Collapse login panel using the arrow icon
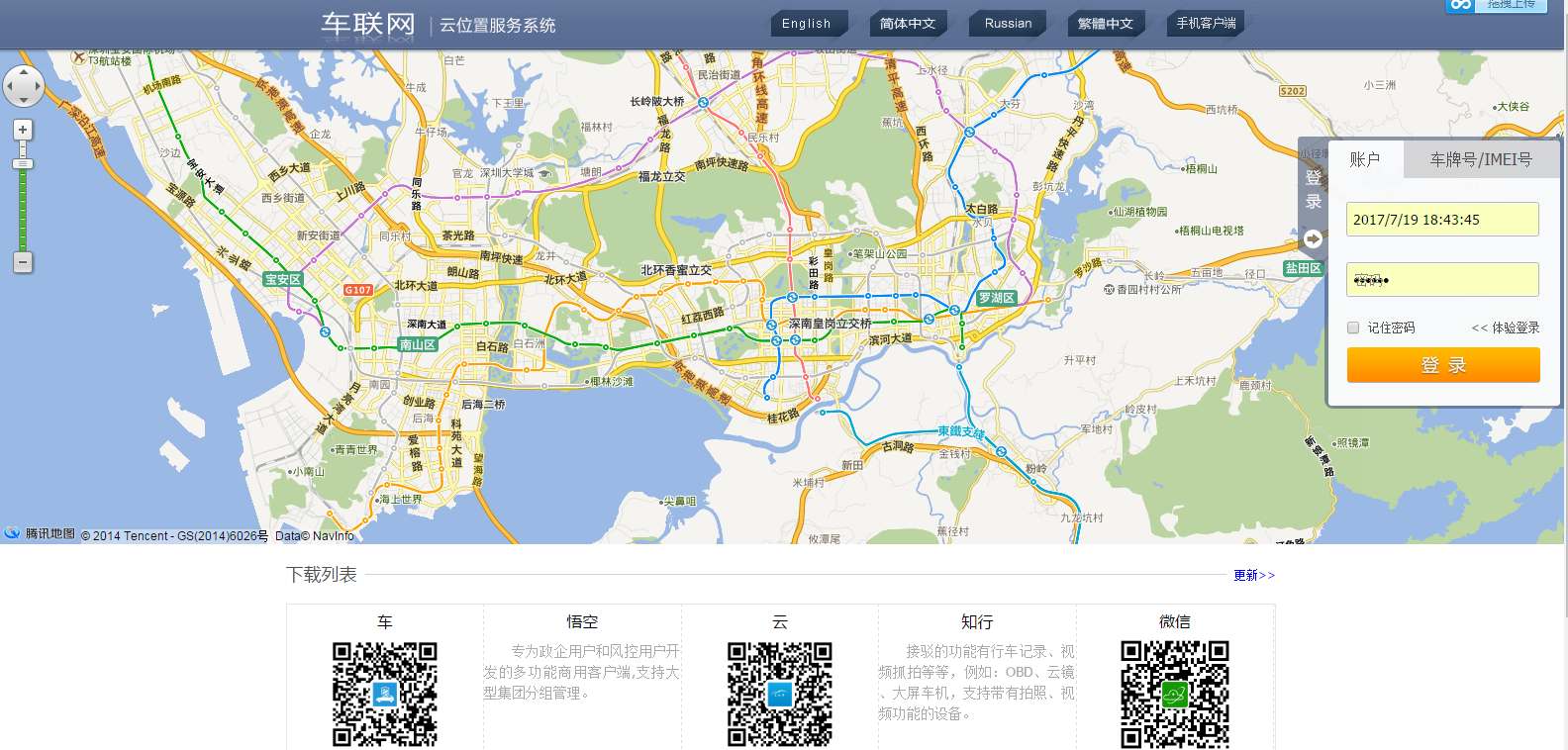The height and width of the screenshot is (750, 1568). coord(1313,238)
